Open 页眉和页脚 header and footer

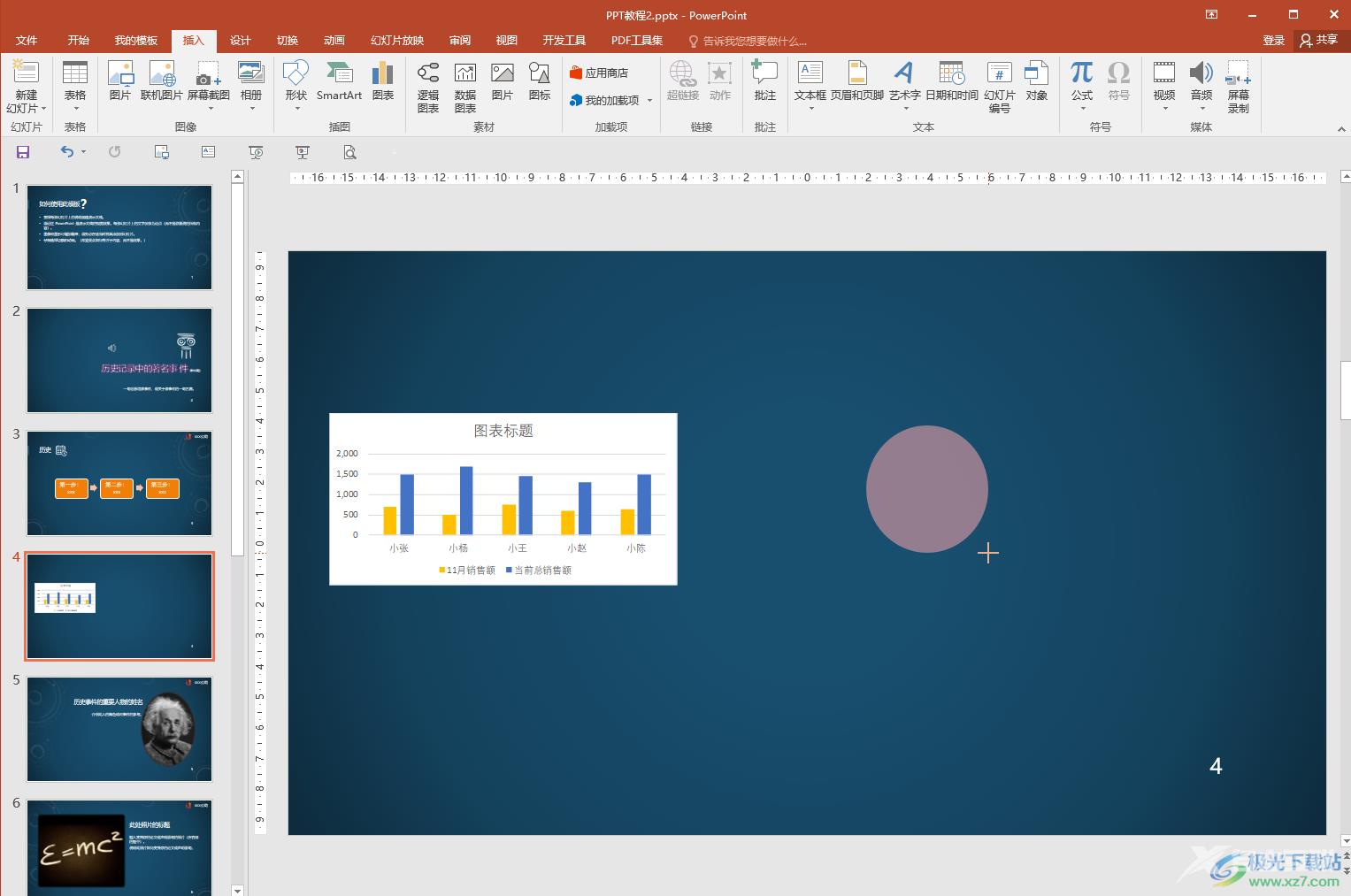click(x=857, y=80)
